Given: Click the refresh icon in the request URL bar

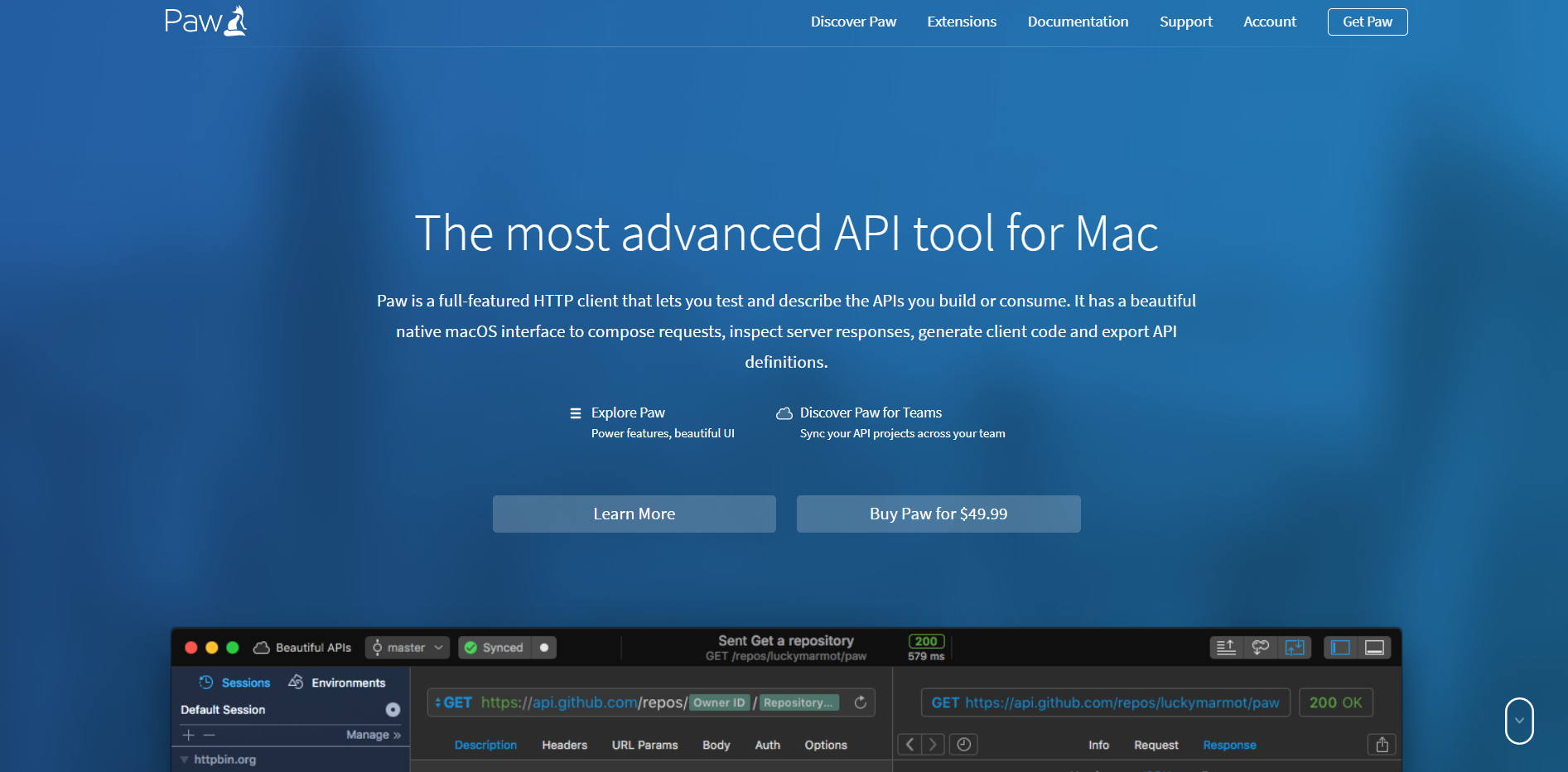Looking at the screenshot, I should coord(861,702).
